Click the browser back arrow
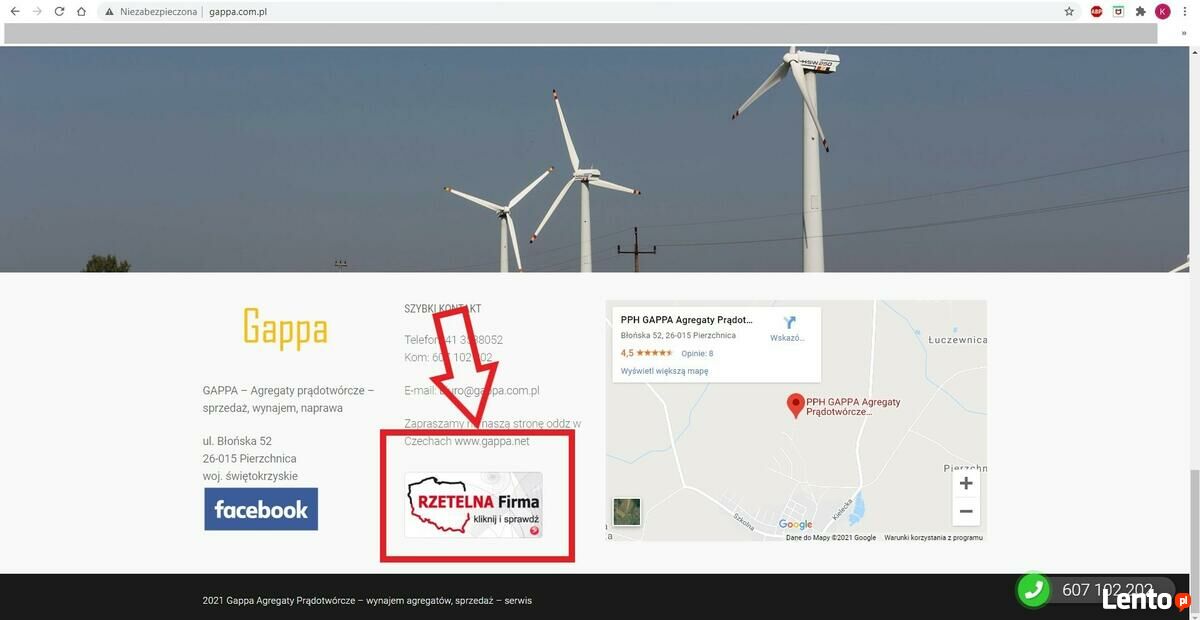1200x620 pixels. click(x=15, y=12)
